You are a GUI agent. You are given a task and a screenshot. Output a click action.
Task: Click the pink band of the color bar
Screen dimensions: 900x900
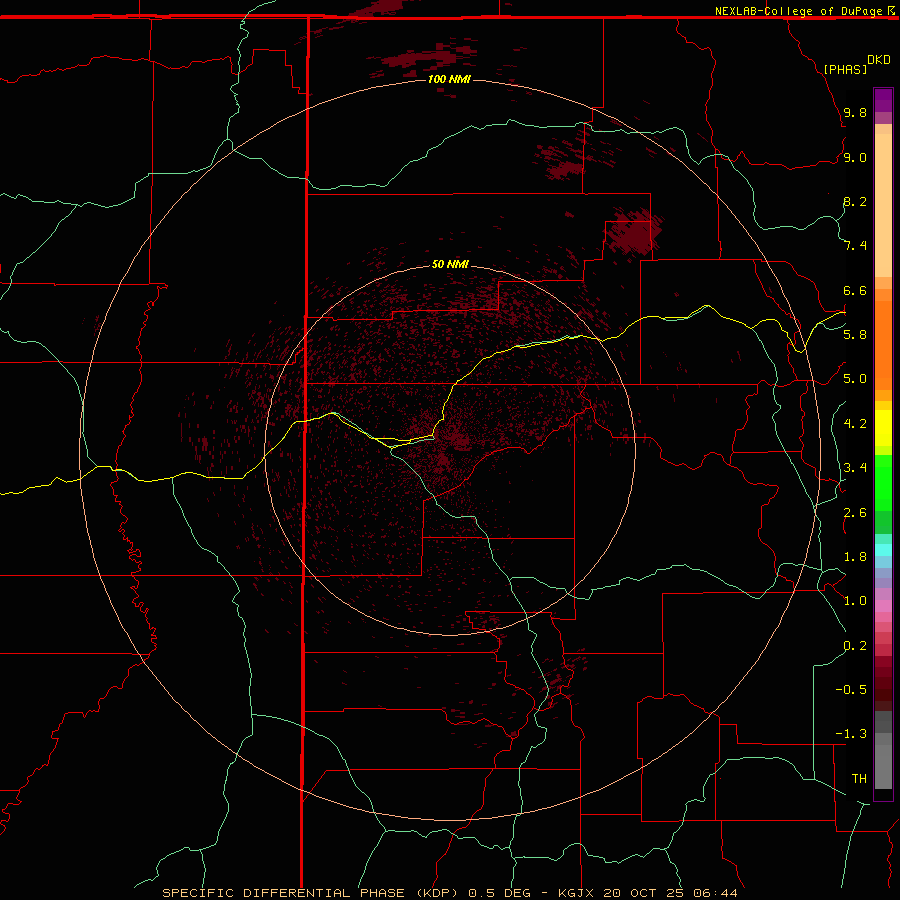pyautogui.click(x=883, y=606)
